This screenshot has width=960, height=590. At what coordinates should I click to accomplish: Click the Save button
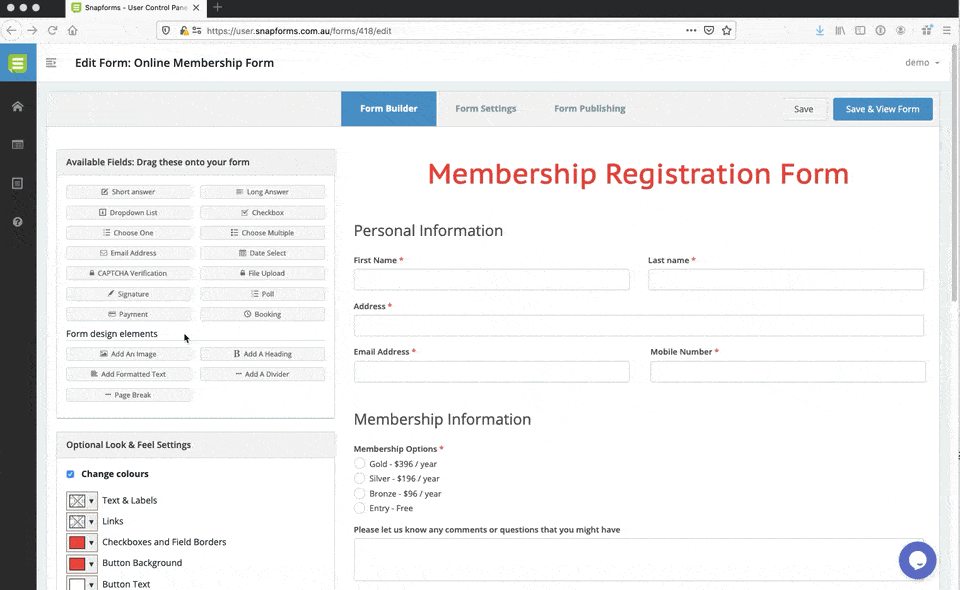click(x=803, y=109)
